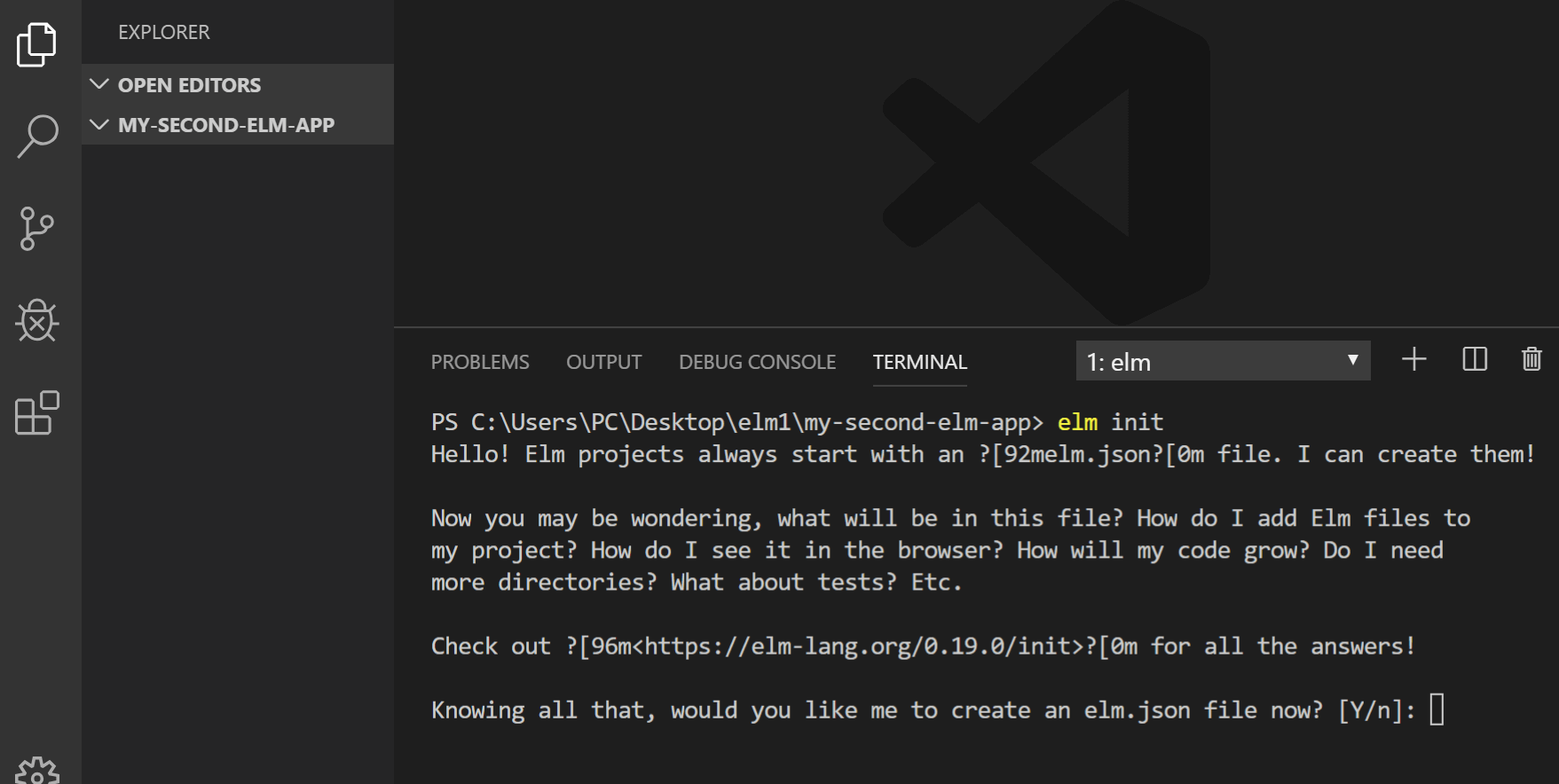This screenshot has height=784, width=1559.
Task: Open the Debug view icon
Action: coord(37,320)
